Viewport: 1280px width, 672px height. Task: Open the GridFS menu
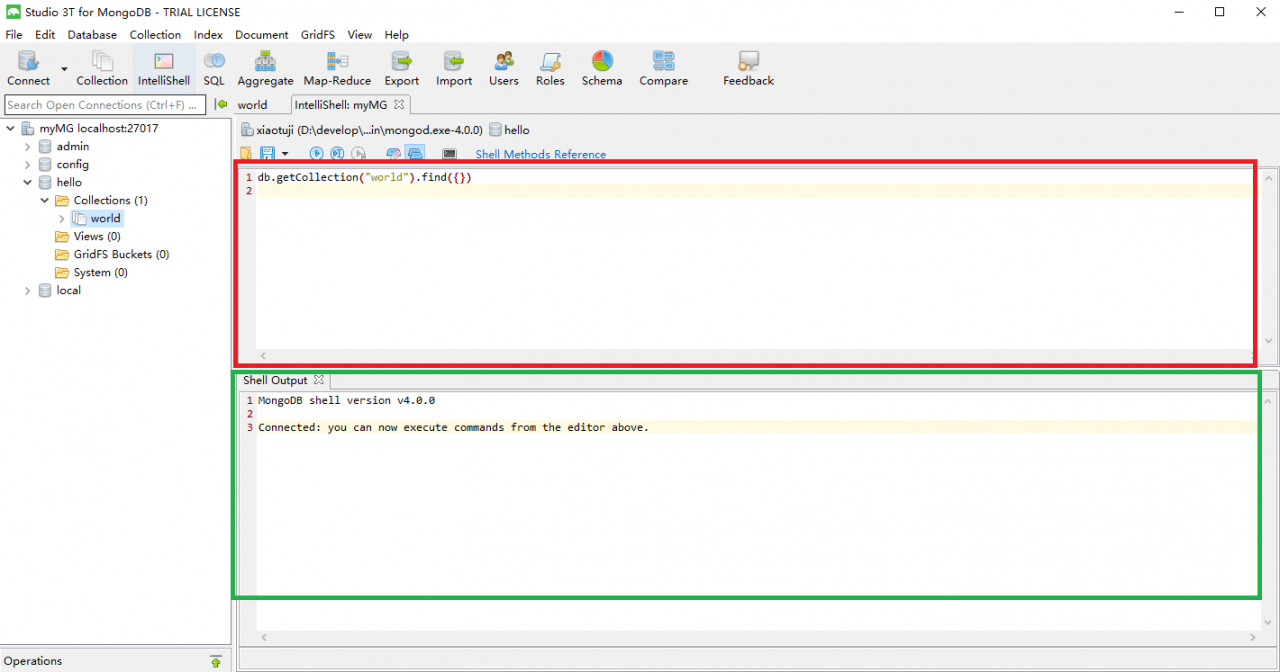tap(317, 34)
